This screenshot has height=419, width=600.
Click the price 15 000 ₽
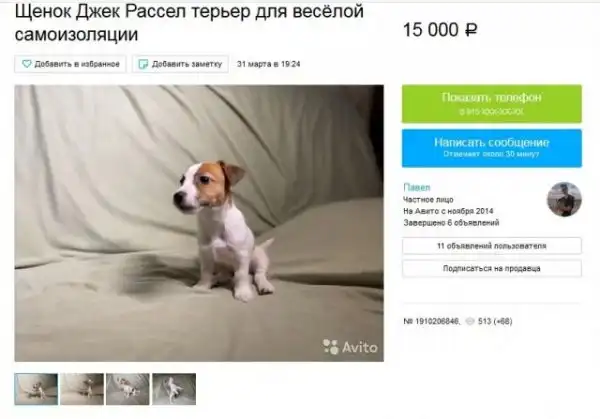440,30
